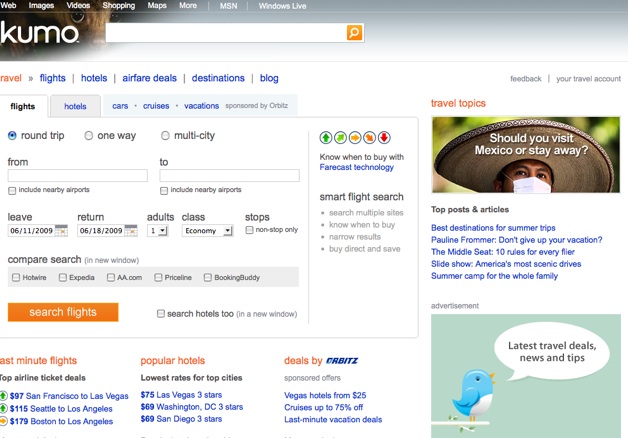Viewport: 628px width, 438px height.
Task: Open the class dropdown showing Economy
Action: point(207,230)
